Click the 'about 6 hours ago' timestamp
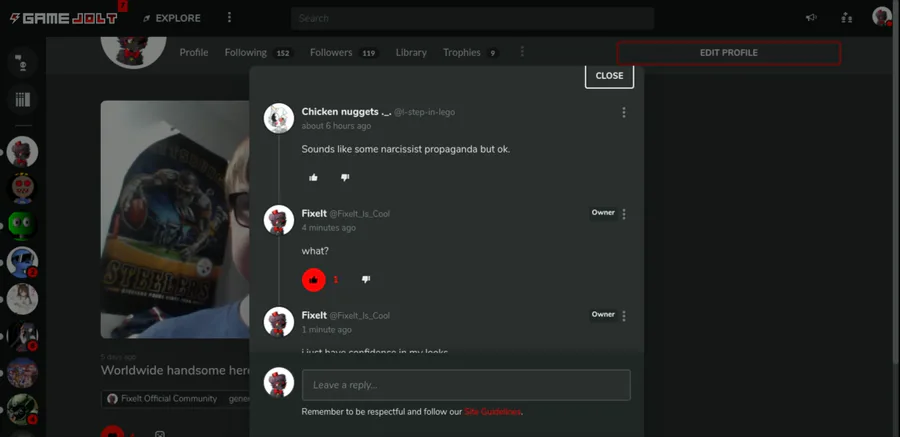This screenshot has height=437, width=900. tap(336, 126)
